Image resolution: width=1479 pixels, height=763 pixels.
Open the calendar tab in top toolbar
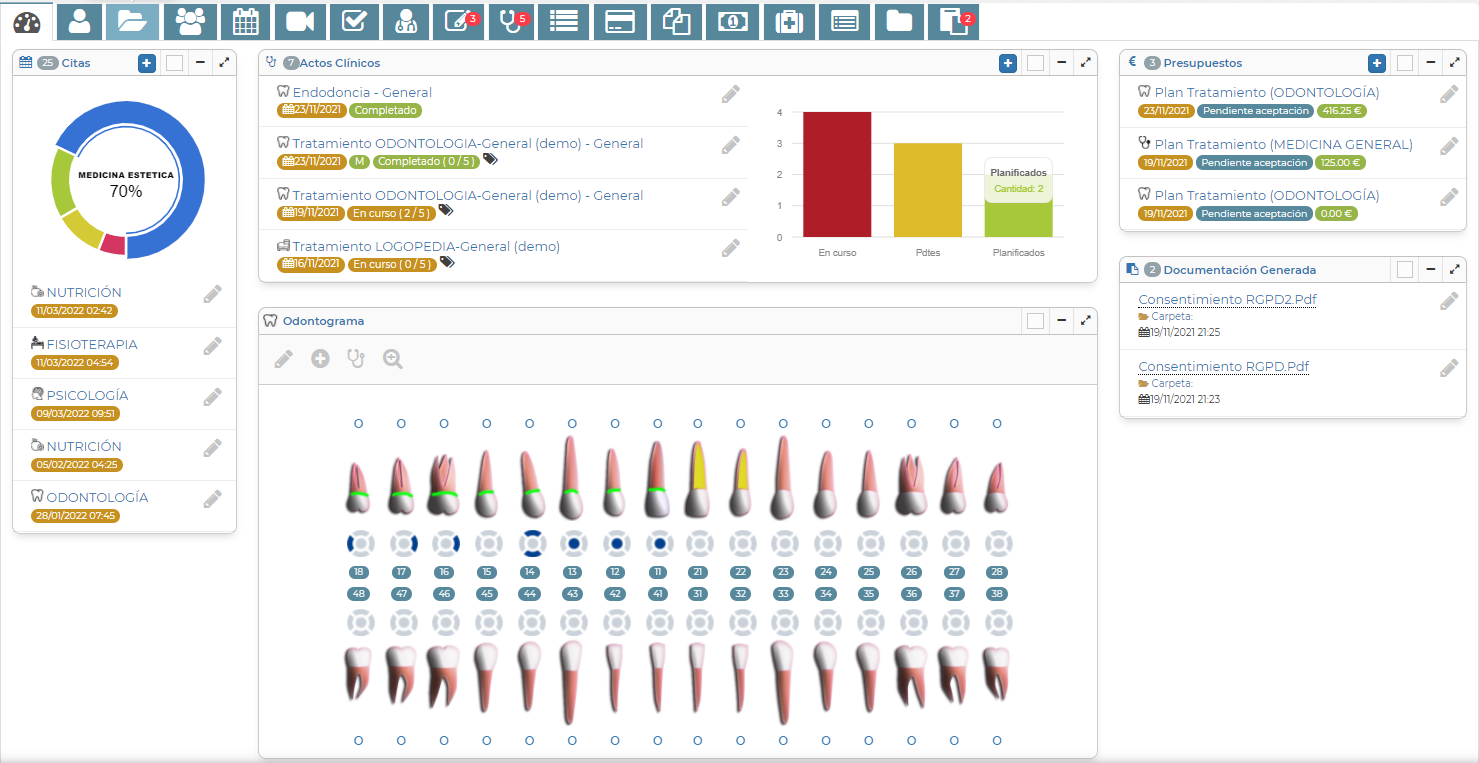[x=245, y=21]
